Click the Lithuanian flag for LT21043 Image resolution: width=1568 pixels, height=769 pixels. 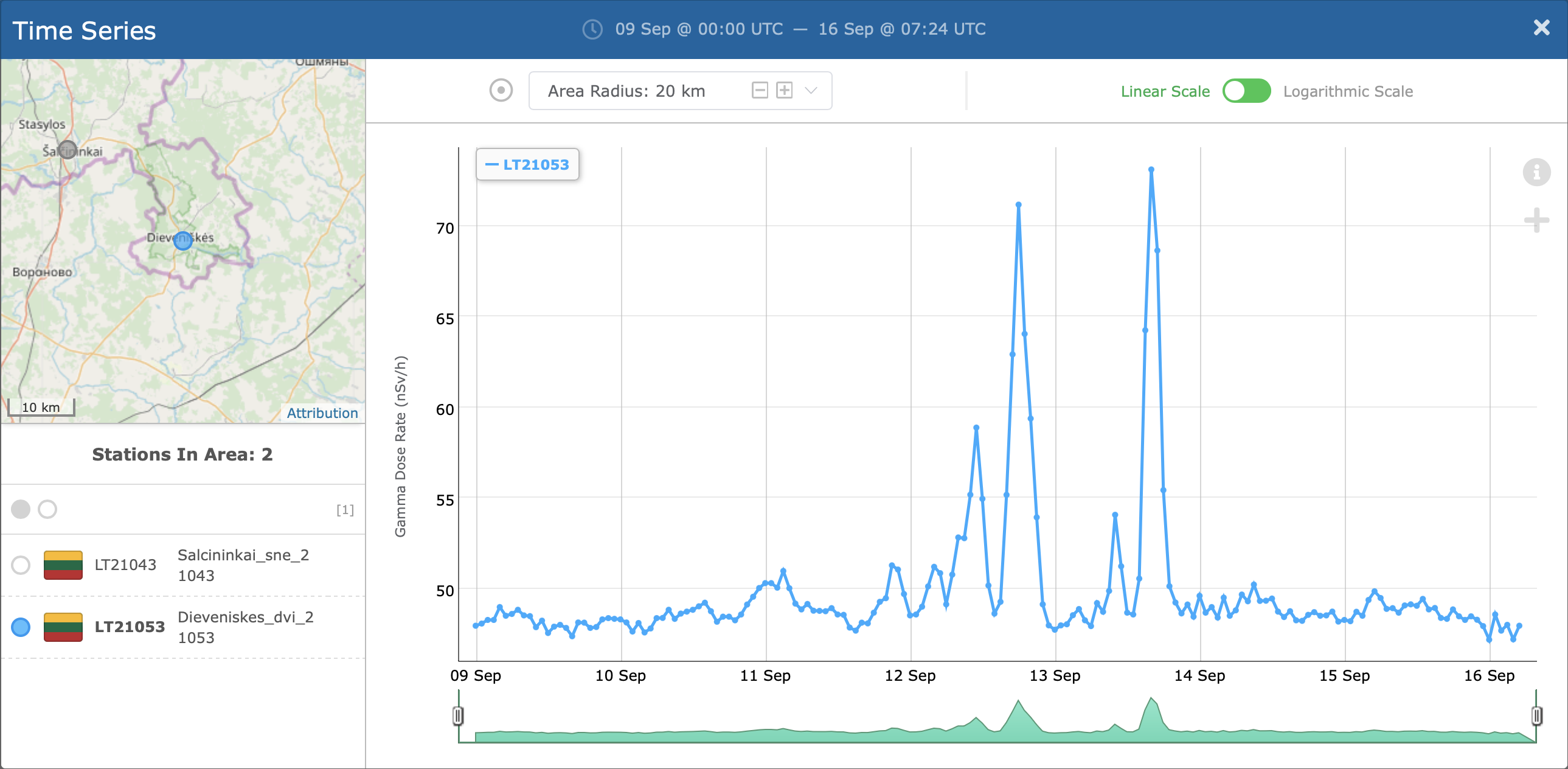(63, 565)
